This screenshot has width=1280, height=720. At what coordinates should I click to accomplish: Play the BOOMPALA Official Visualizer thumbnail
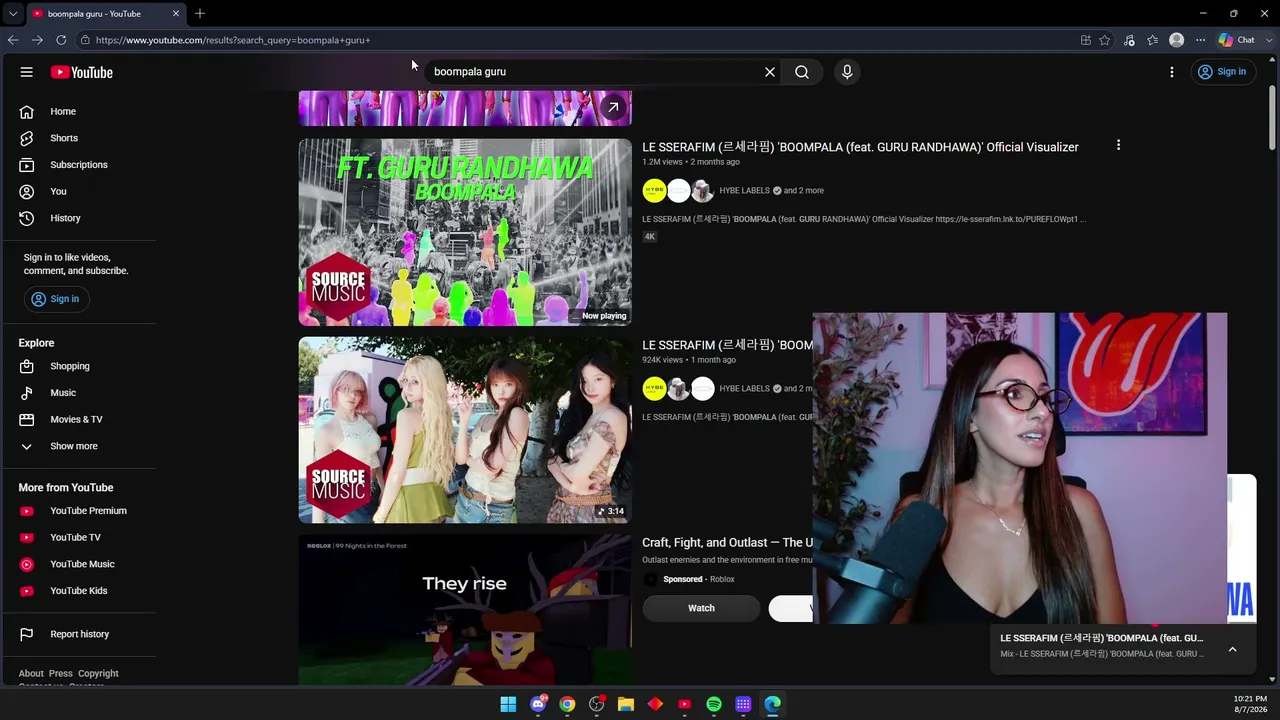465,232
